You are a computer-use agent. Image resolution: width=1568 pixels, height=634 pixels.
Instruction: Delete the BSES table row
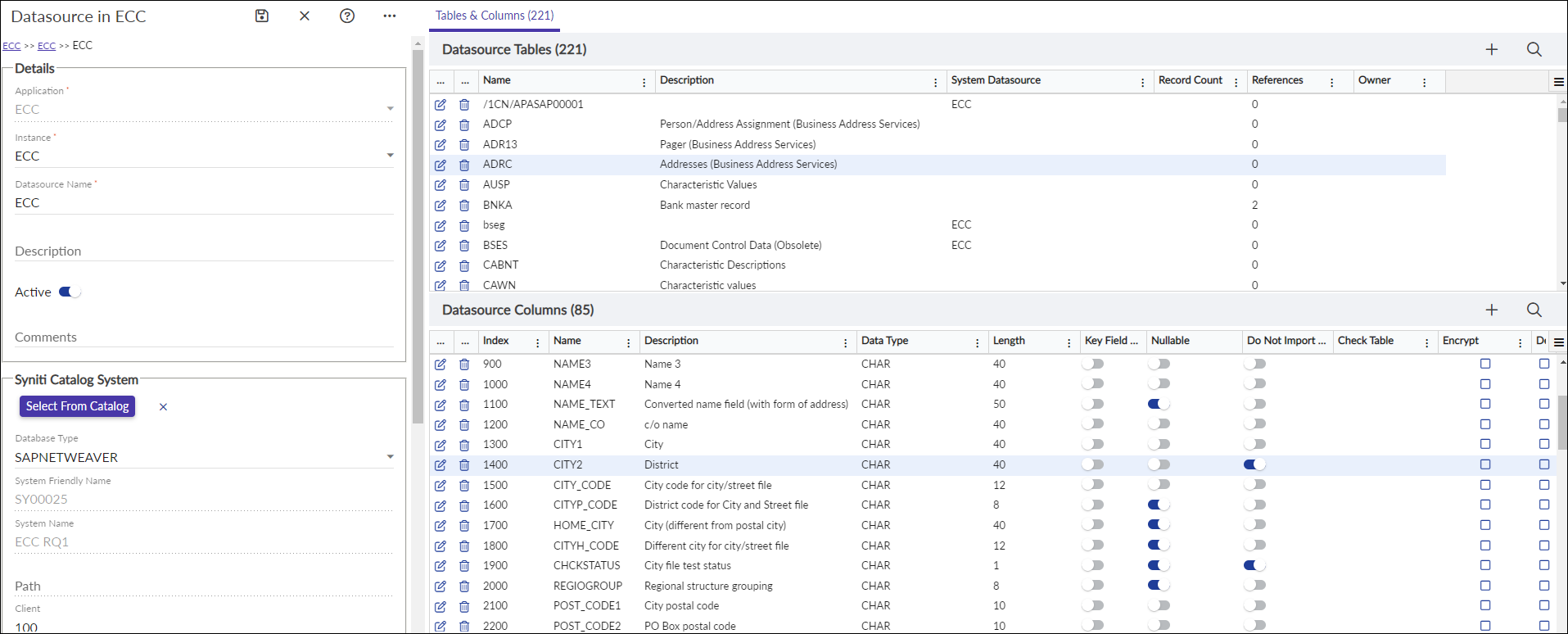[x=464, y=245]
